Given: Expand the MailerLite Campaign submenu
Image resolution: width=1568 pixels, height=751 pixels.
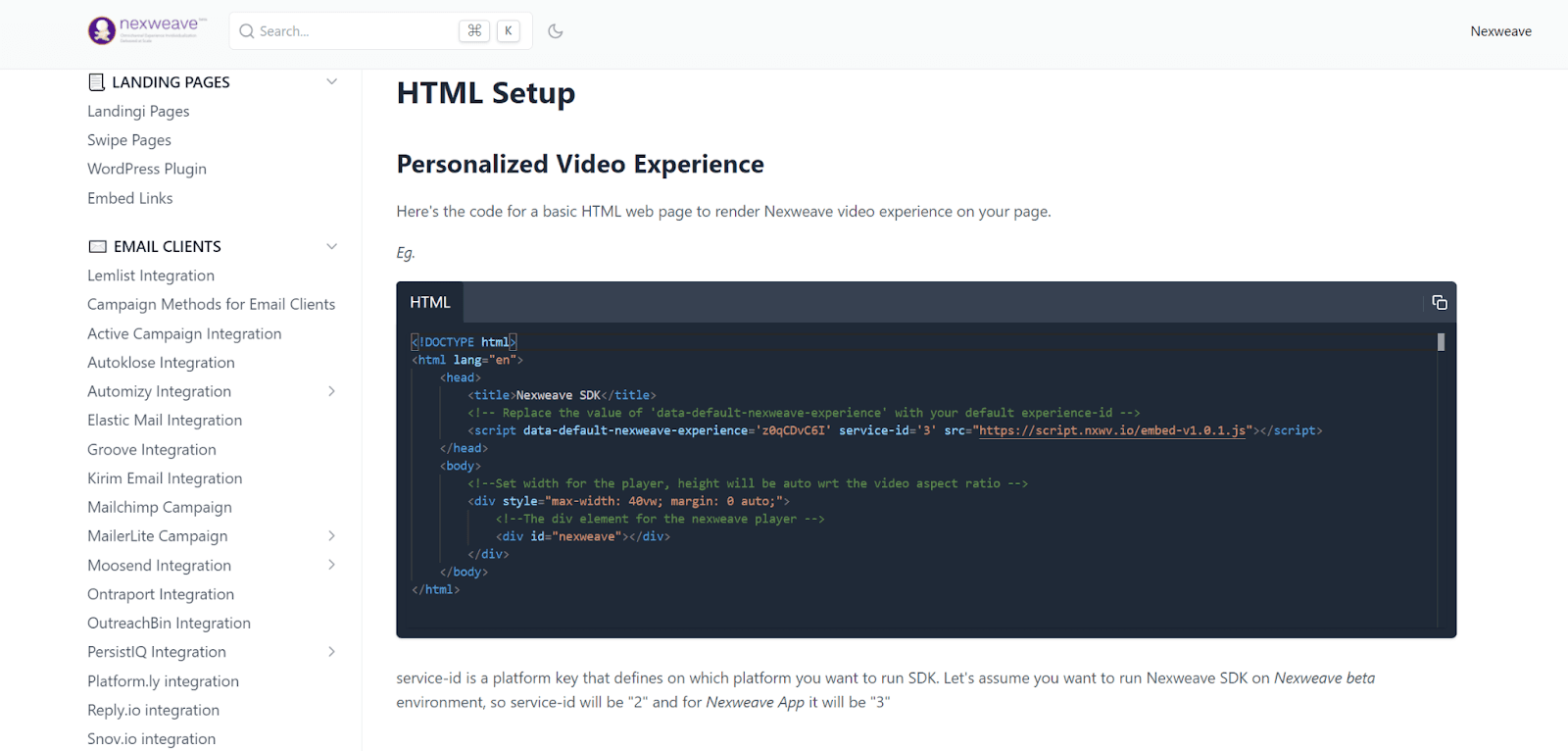Looking at the screenshot, I should (x=331, y=536).
